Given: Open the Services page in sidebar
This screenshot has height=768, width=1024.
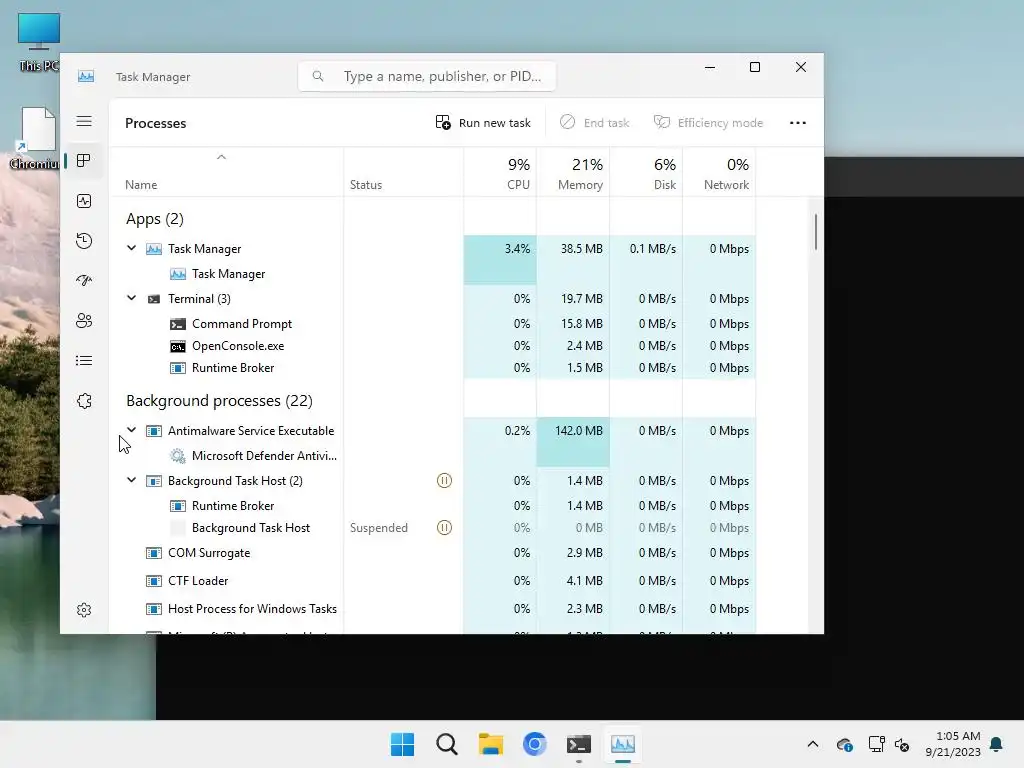Looking at the screenshot, I should click(84, 401).
